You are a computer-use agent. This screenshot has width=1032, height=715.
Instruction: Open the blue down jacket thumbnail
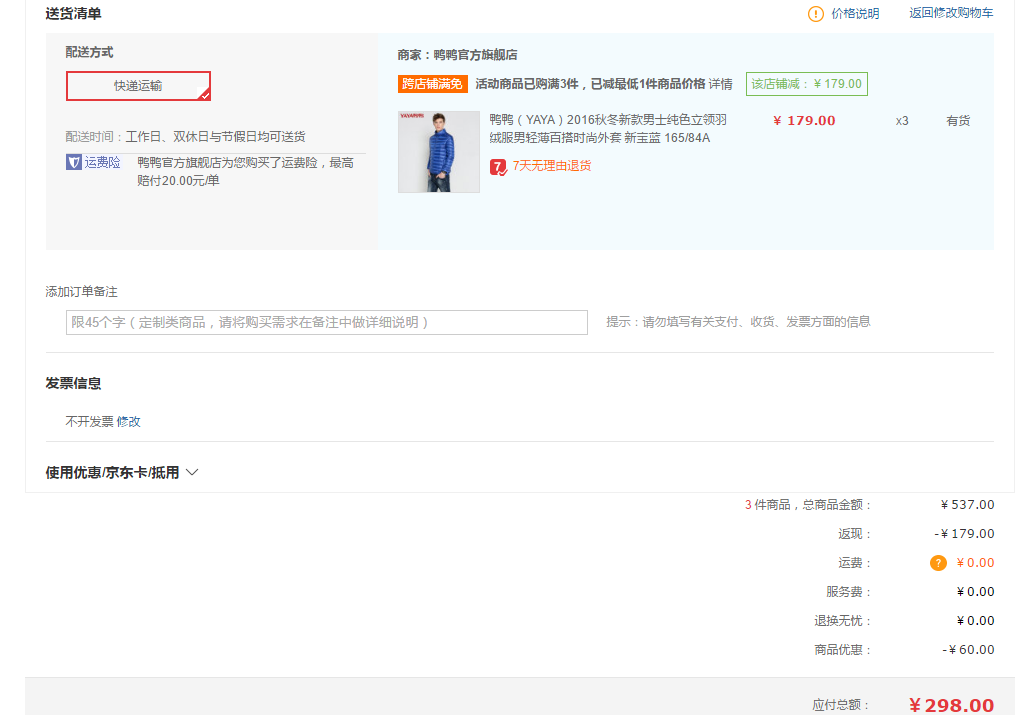coord(439,151)
